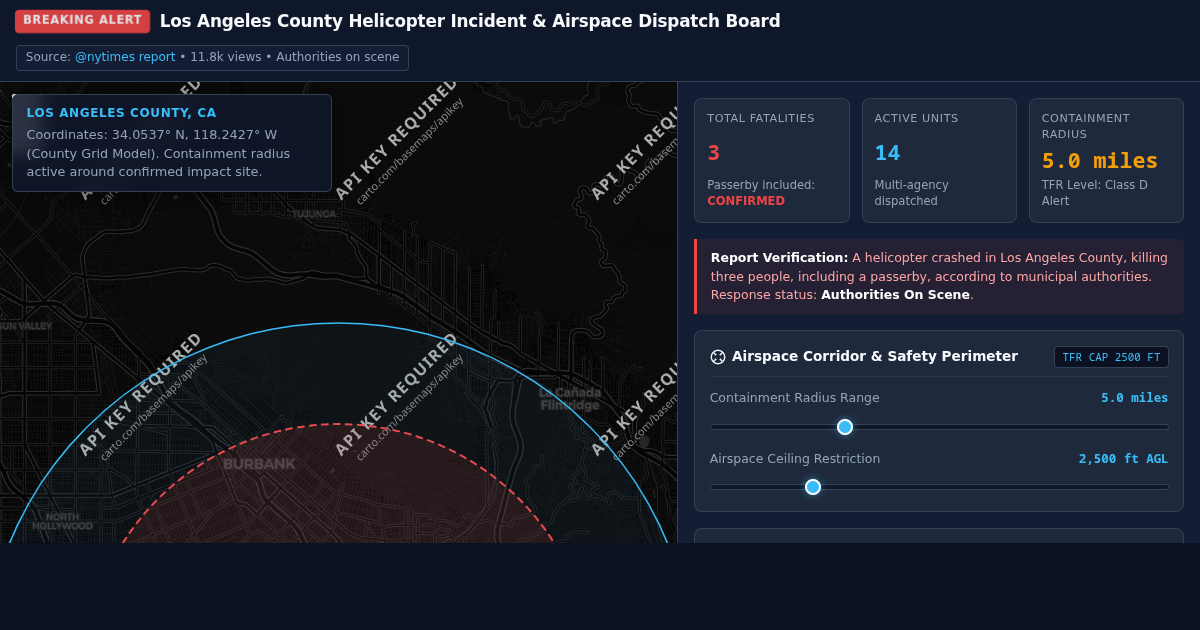The width and height of the screenshot is (1200, 630).
Task: Select the Total Fatalities value 3
Action: pyautogui.click(x=714, y=153)
